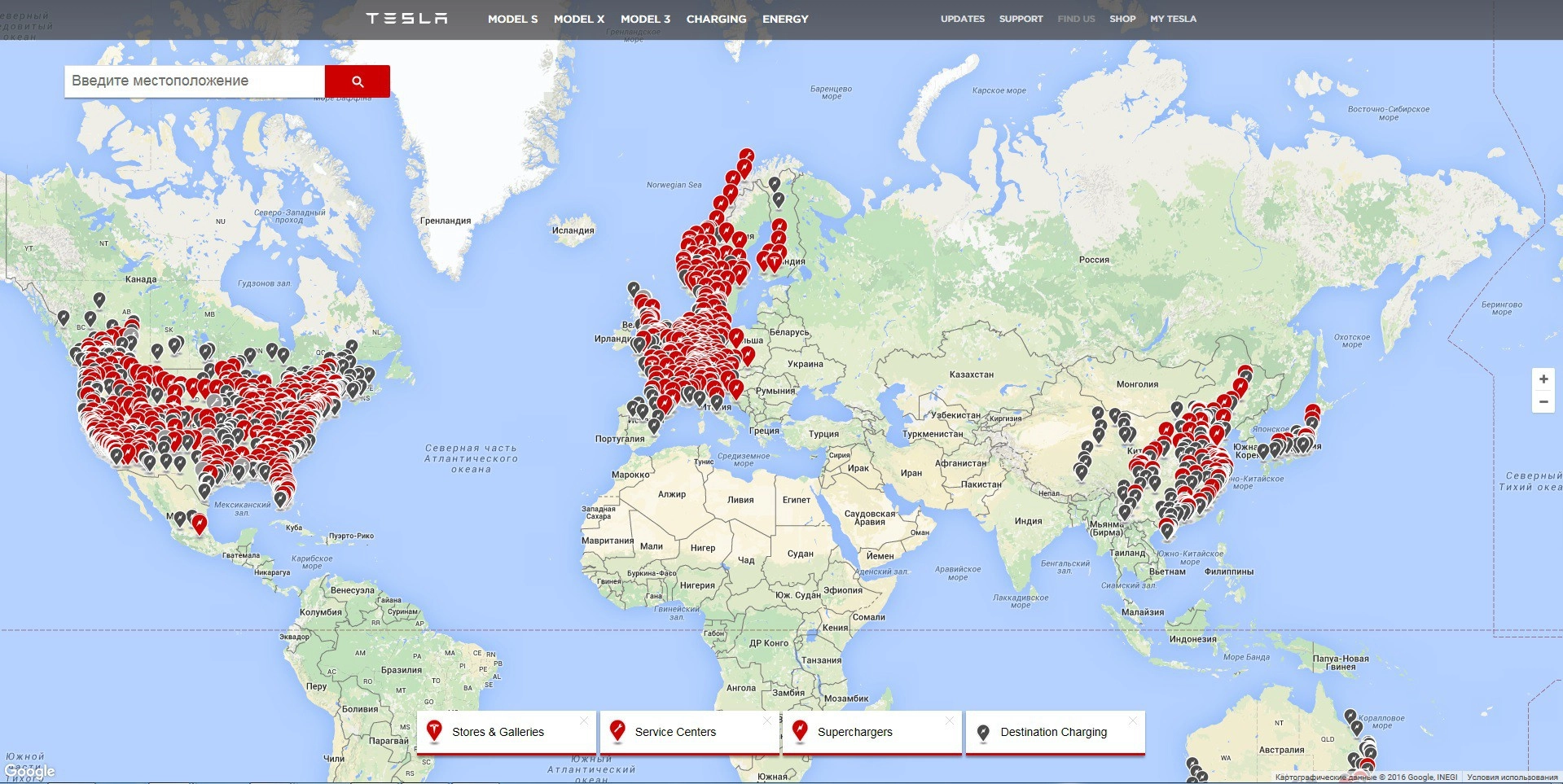Image resolution: width=1563 pixels, height=784 pixels.
Task: Click the Google logo on the map
Action: click(x=29, y=770)
